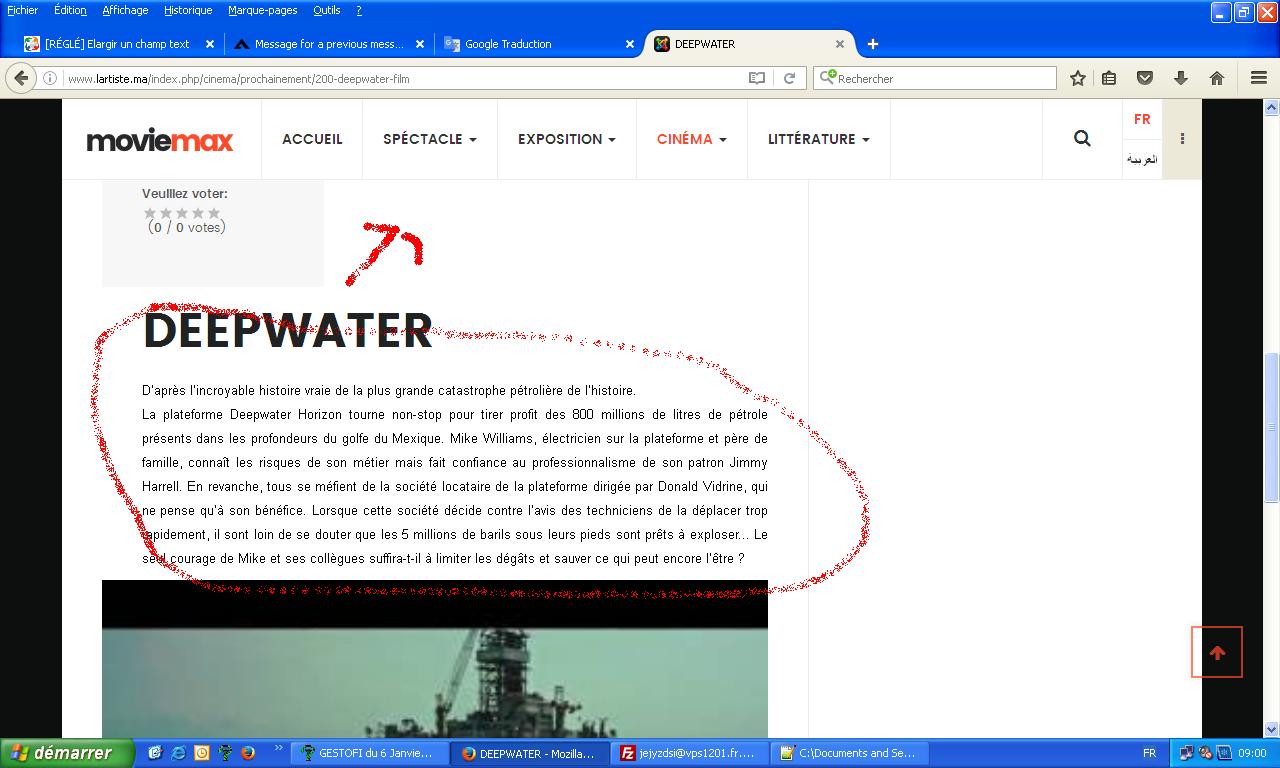Image resolution: width=1280 pixels, height=768 pixels.
Task: Expand the SPÉCTACLE dropdown menu
Action: coord(430,139)
